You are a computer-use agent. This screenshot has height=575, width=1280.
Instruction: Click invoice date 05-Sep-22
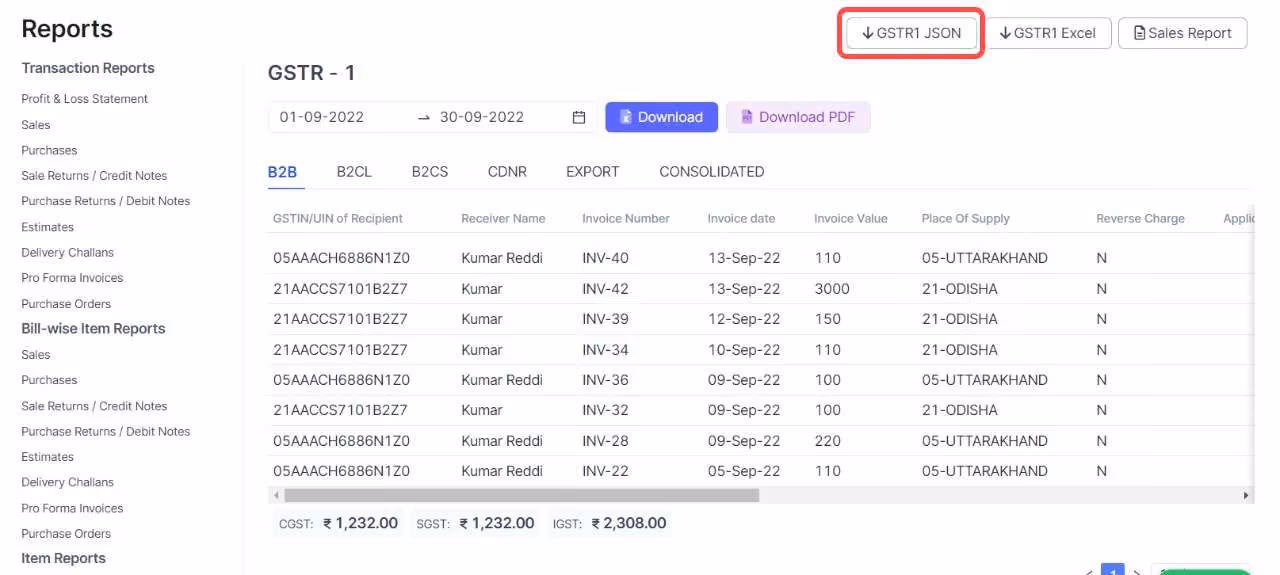744,471
